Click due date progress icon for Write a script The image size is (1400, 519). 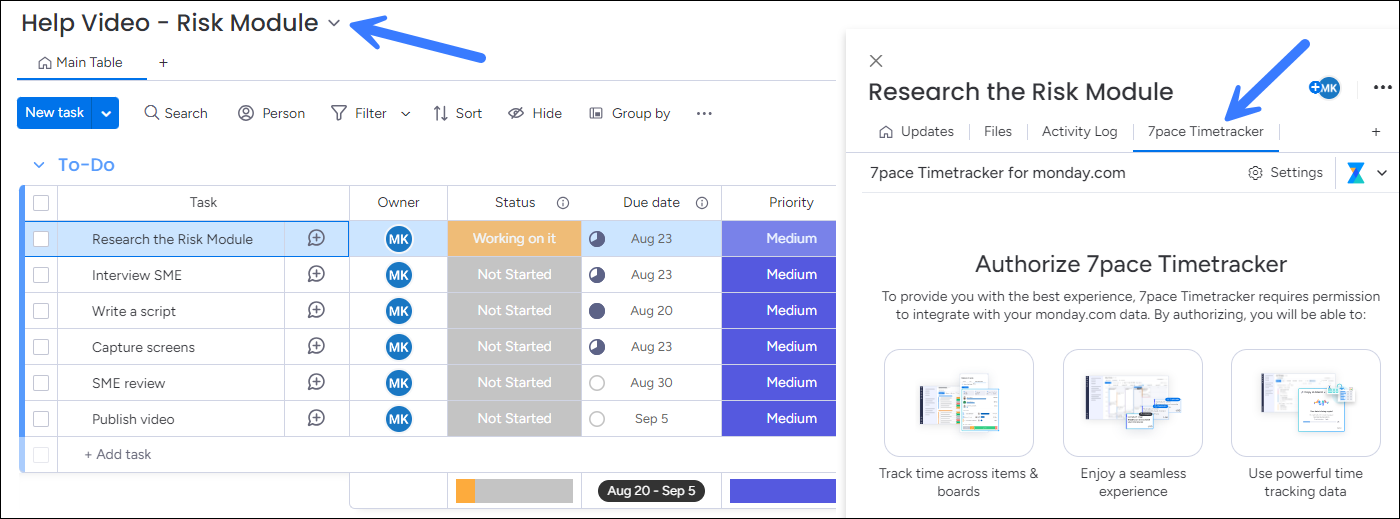pos(597,311)
